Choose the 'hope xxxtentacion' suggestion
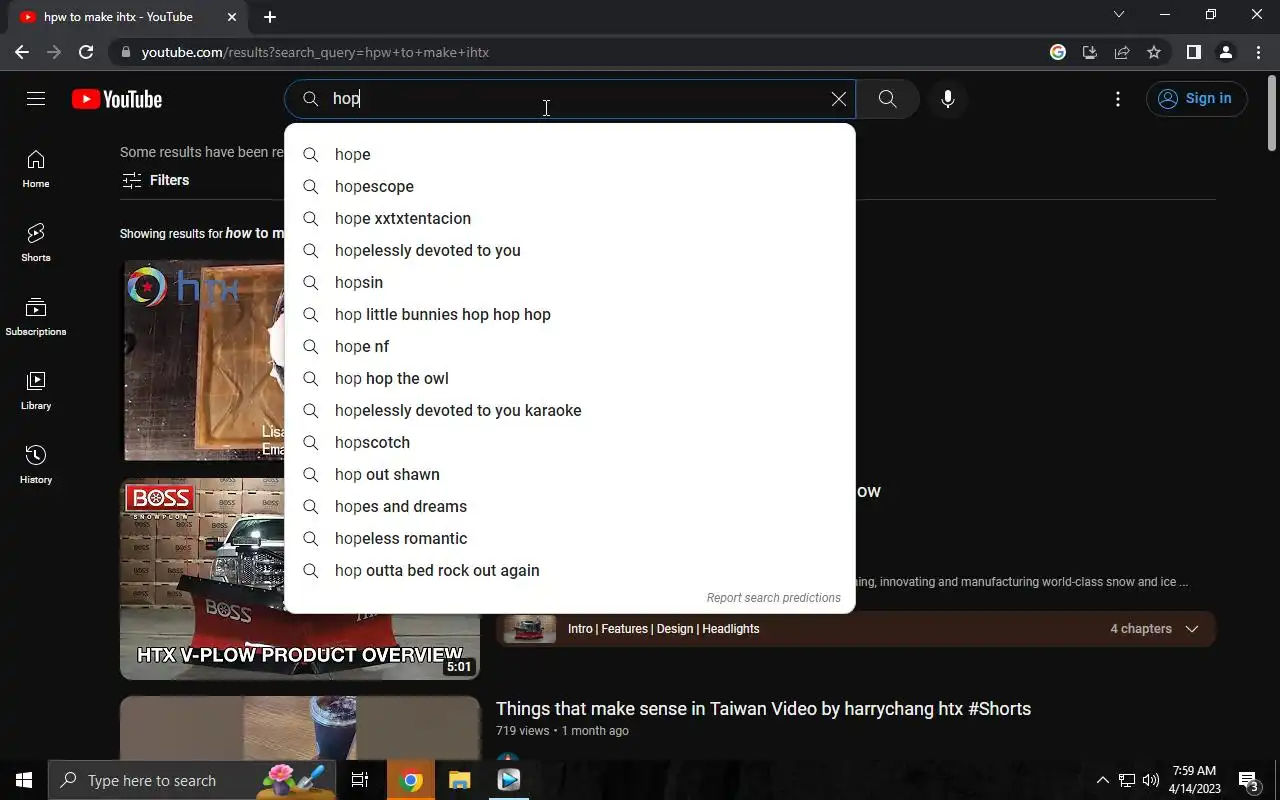Viewport: 1280px width, 800px height. click(570, 218)
